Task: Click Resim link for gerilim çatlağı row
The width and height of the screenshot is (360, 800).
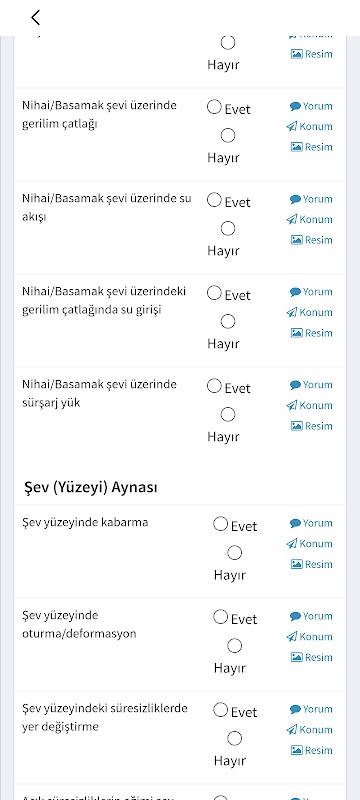Action: (312, 147)
